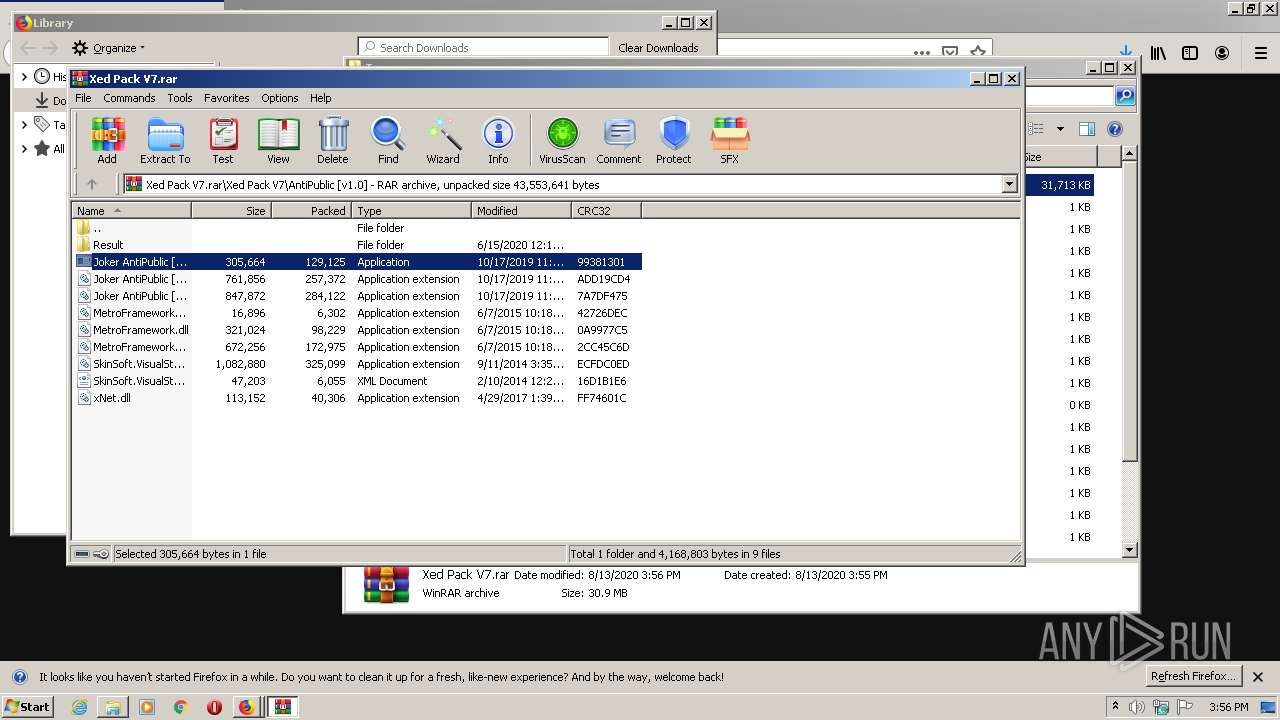Select the xNet.dll file row
This screenshot has height=720, width=1280.
pos(357,398)
